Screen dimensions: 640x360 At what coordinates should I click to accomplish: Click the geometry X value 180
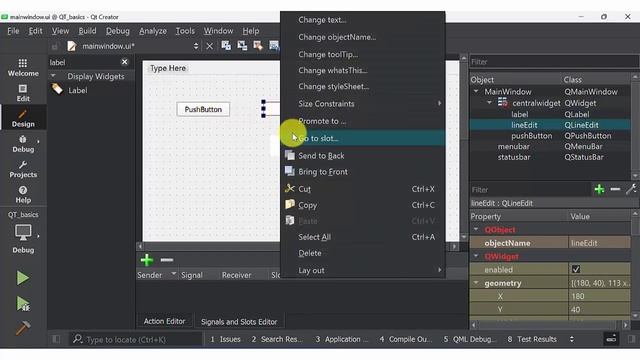[599, 296]
